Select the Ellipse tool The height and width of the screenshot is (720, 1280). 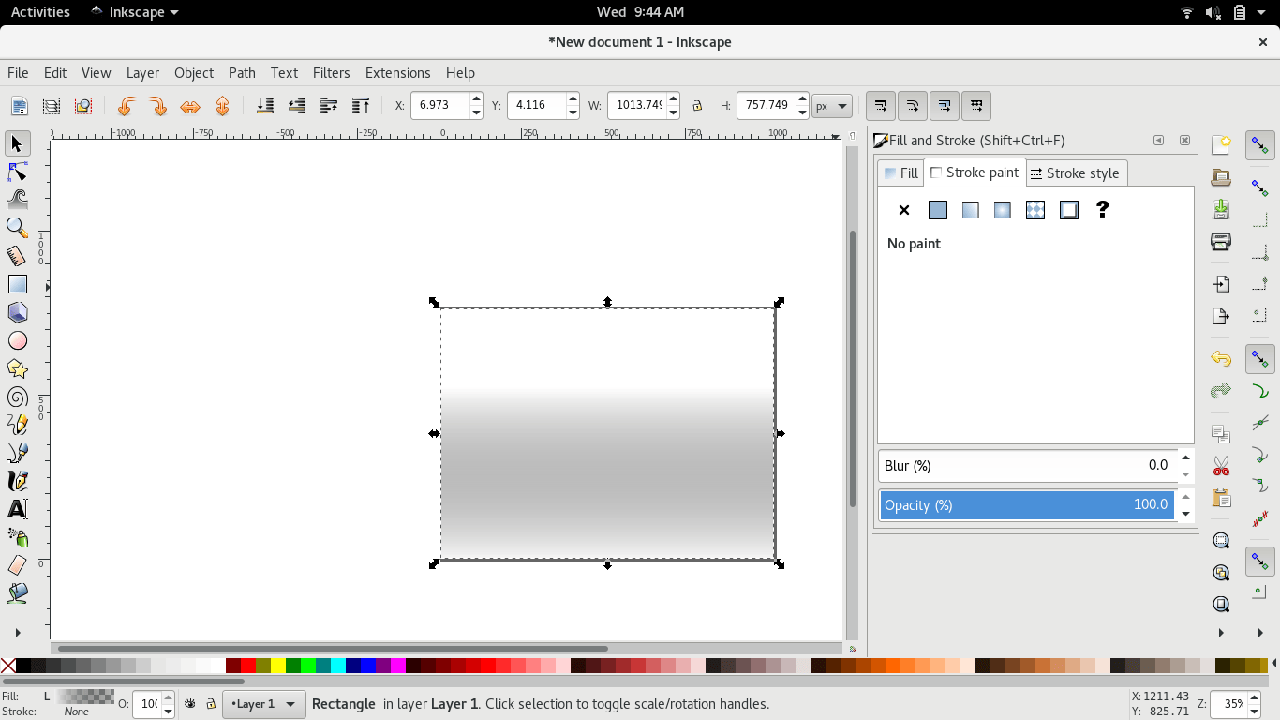(17, 341)
